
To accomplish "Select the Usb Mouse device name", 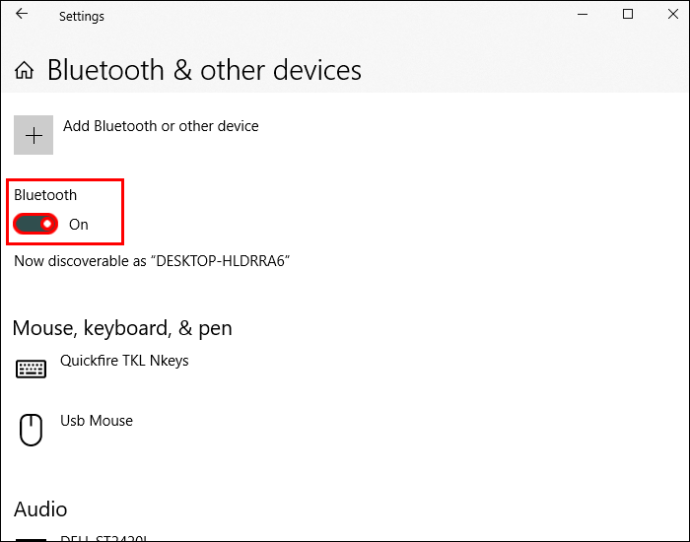I will [x=96, y=421].
